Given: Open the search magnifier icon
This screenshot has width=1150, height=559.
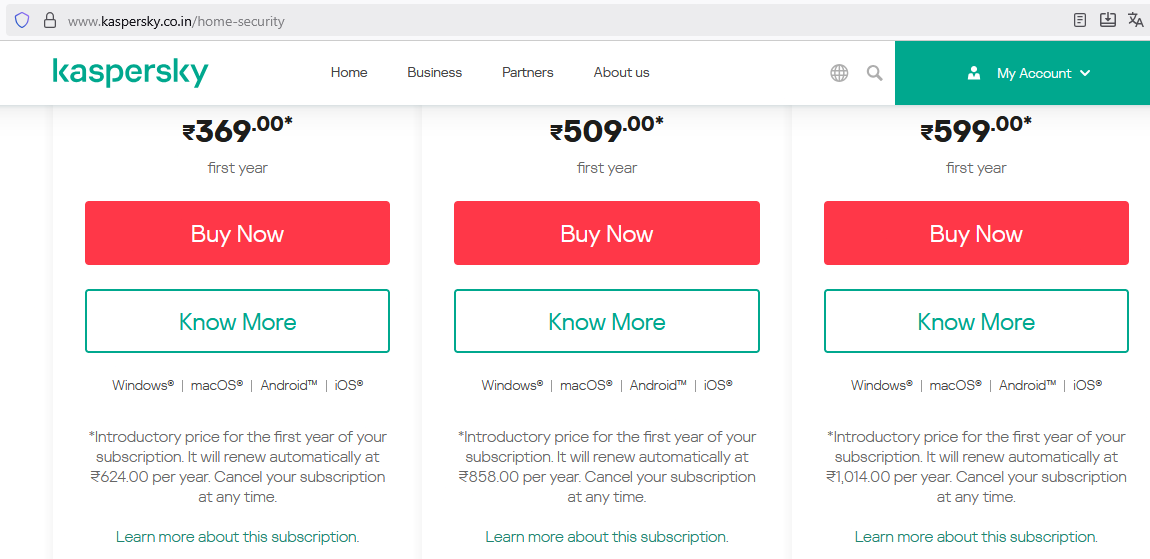Looking at the screenshot, I should pos(875,73).
